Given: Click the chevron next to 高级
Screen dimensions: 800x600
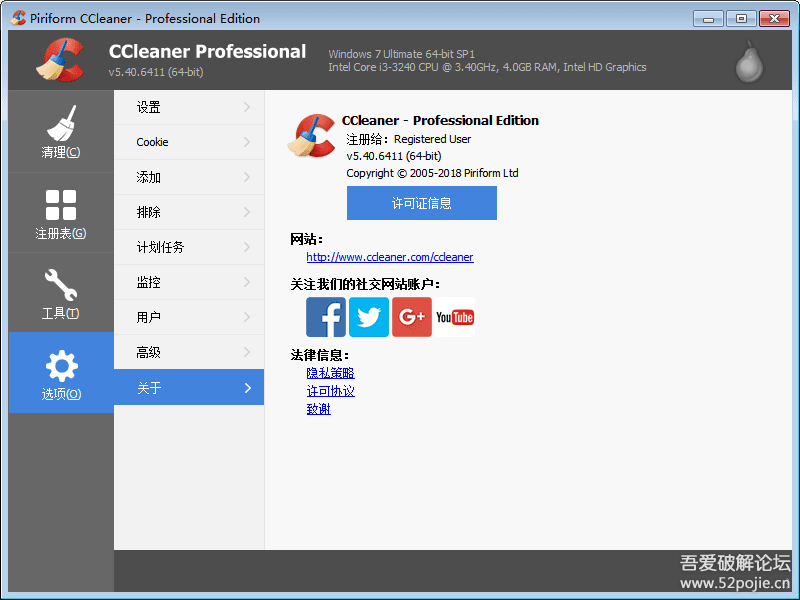Looking at the screenshot, I should [247, 352].
